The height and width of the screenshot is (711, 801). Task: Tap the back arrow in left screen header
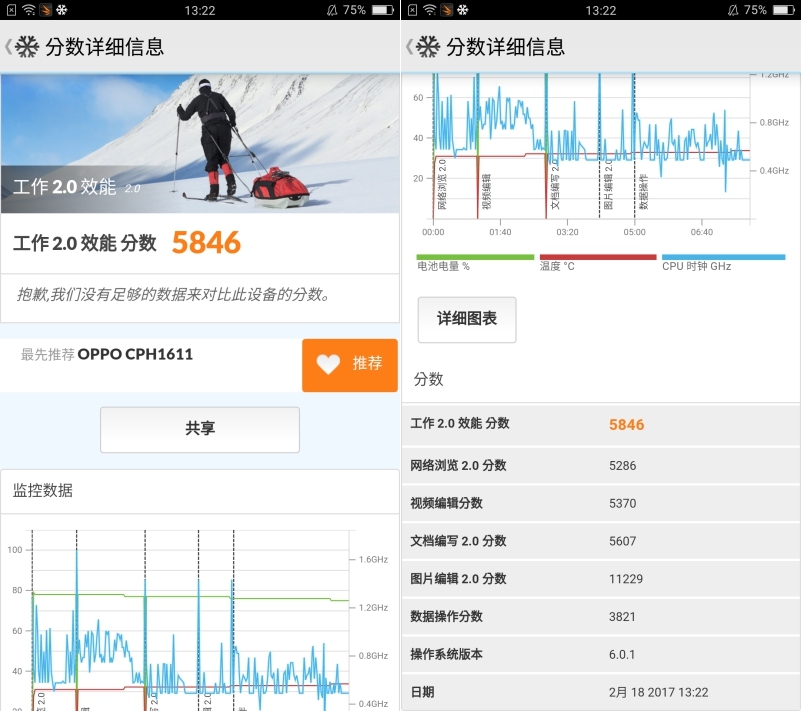coord(8,47)
